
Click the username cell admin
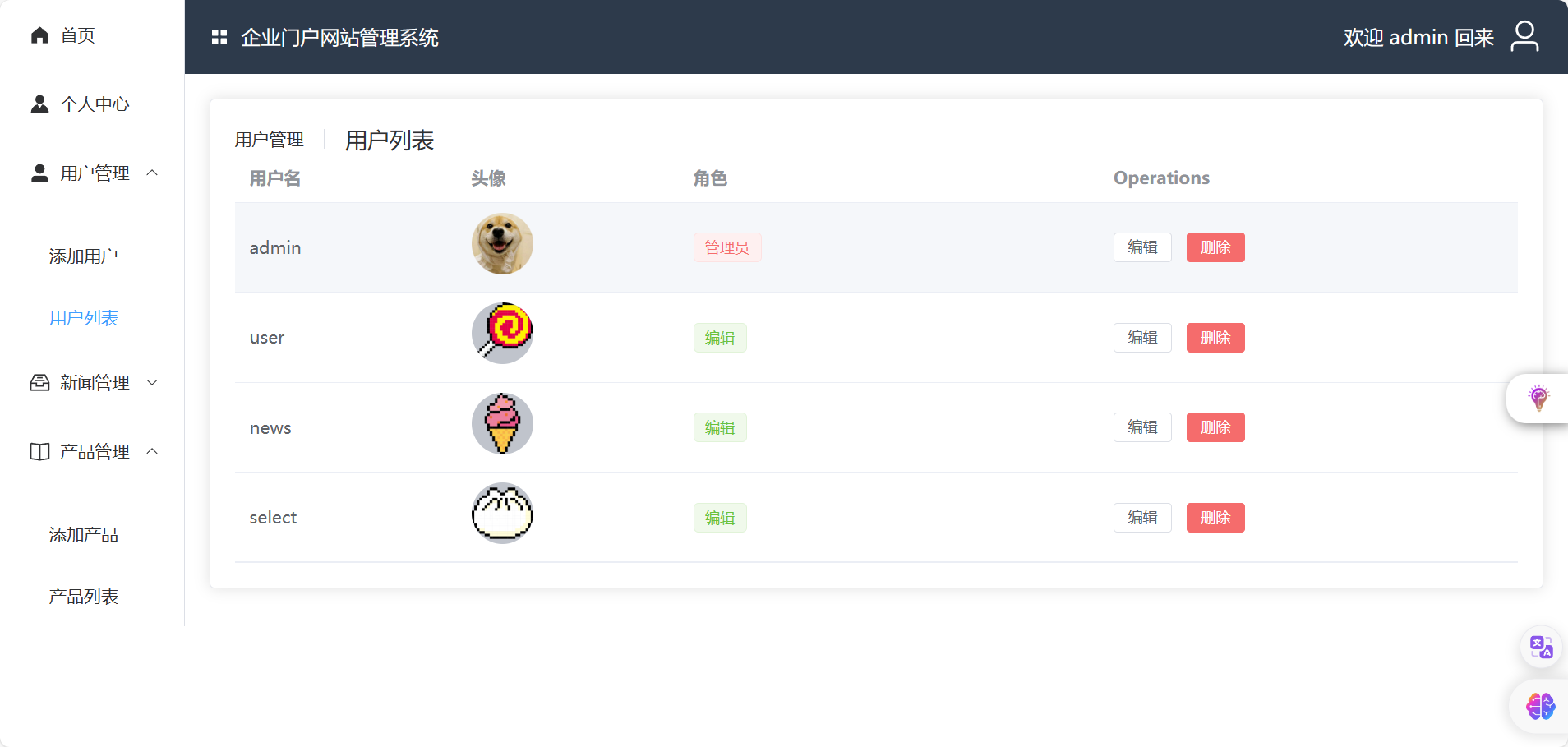[x=275, y=247]
